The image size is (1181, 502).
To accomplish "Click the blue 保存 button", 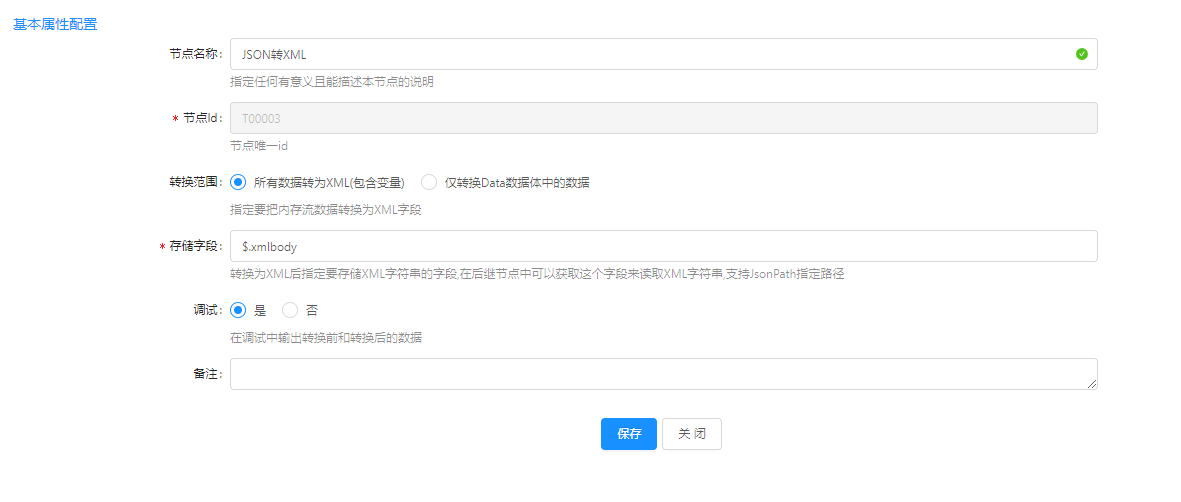I will click(628, 434).
